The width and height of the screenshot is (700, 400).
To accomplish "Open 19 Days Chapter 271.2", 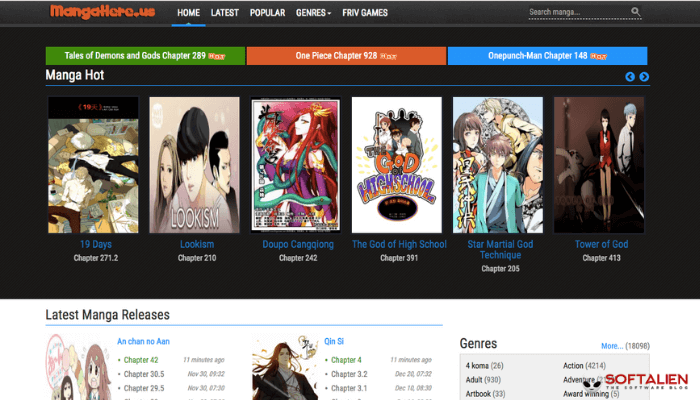I will point(96,258).
